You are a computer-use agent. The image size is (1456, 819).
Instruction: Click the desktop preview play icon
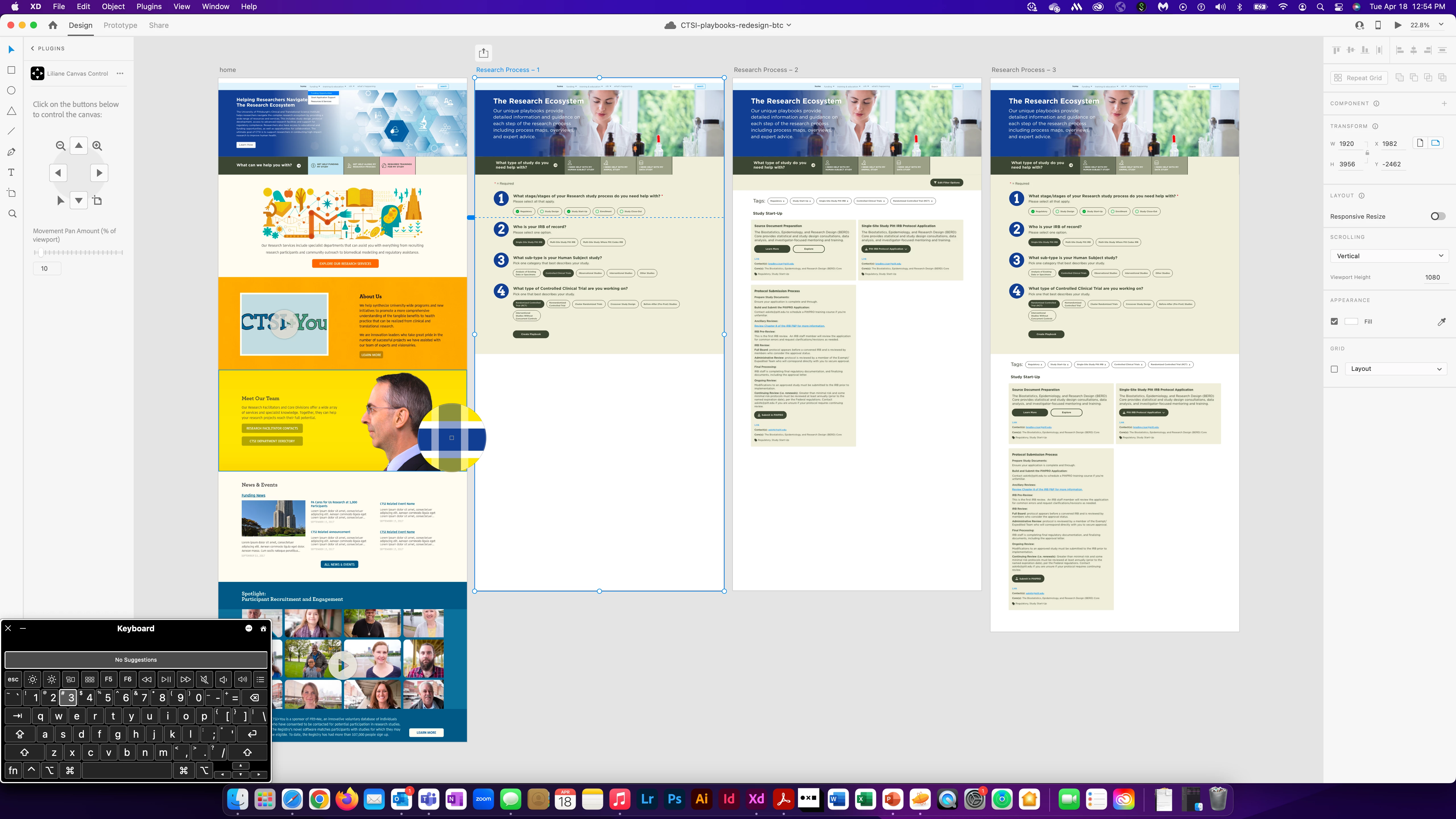pyautogui.click(x=1397, y=25)
